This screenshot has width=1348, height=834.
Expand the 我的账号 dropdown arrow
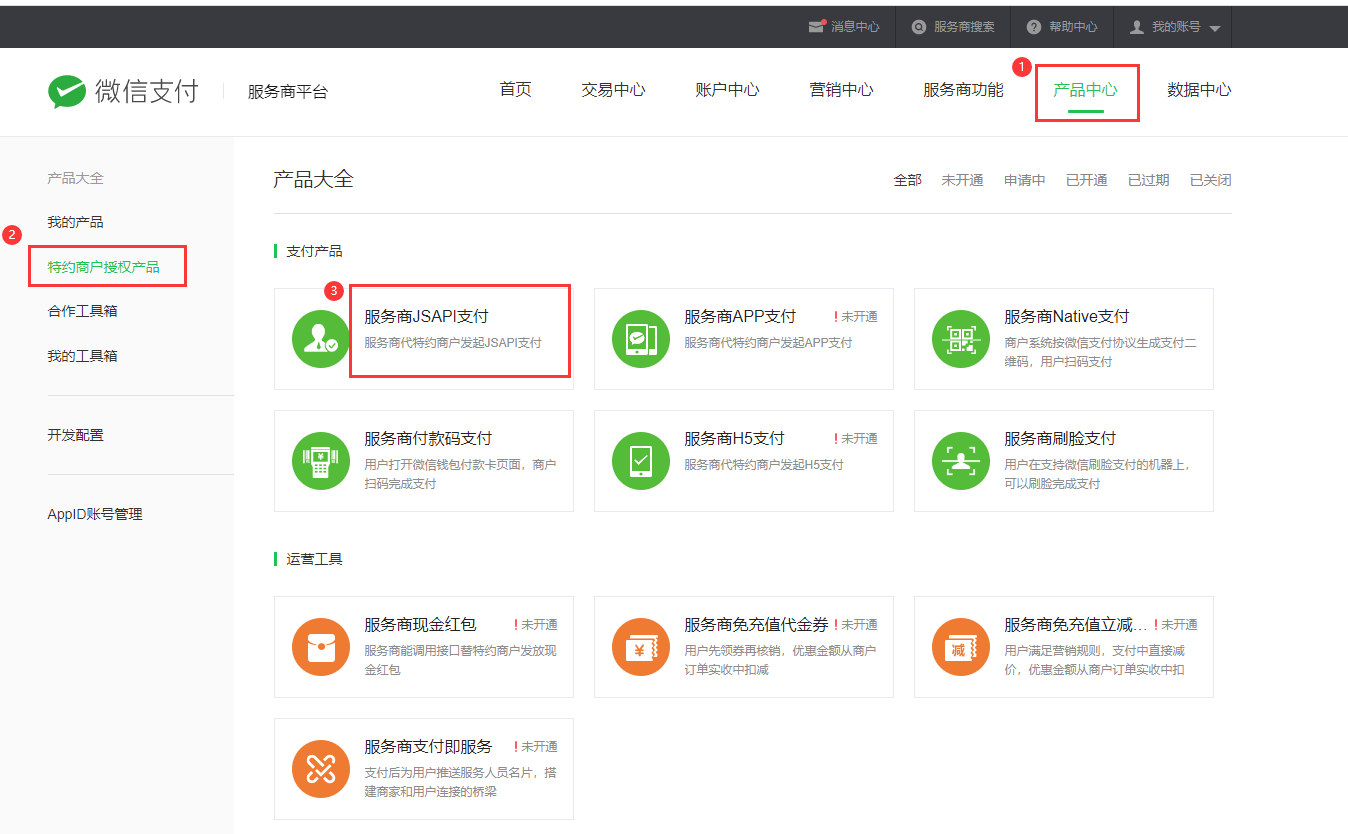click(1214, 28)
